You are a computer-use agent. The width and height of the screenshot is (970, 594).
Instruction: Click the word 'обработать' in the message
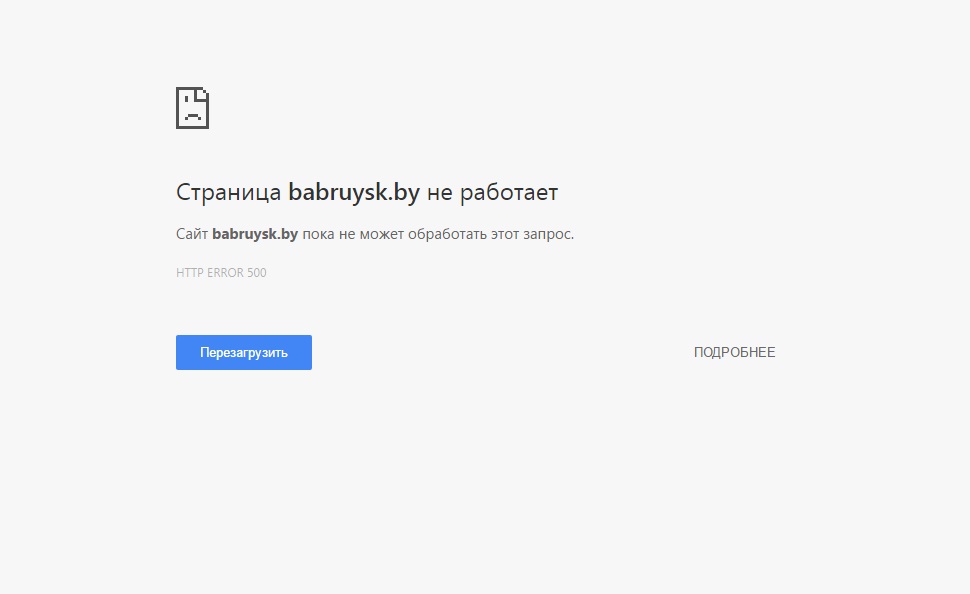click(x=450, y=234)
